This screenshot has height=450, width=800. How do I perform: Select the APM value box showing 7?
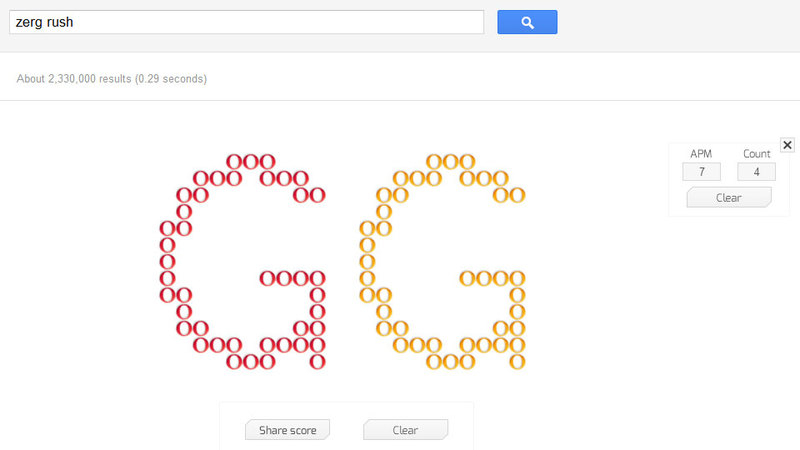[702, 172]
